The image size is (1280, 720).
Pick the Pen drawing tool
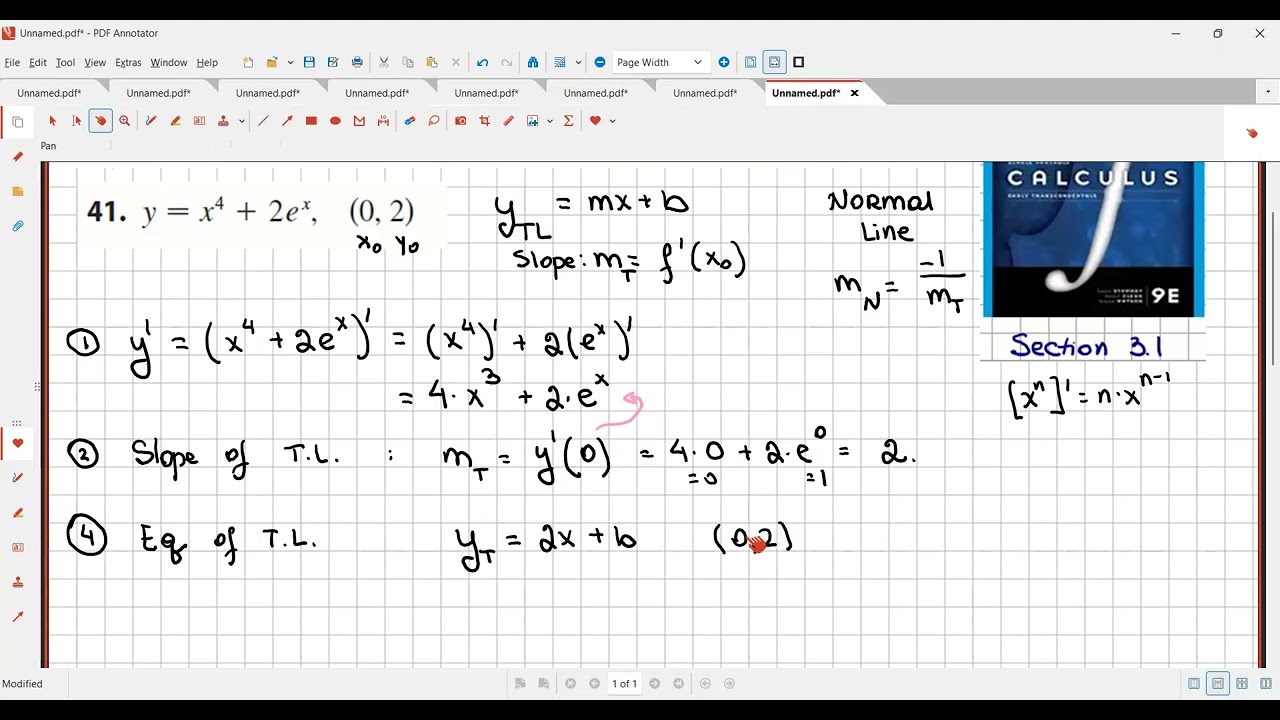(x=151, y=121)
